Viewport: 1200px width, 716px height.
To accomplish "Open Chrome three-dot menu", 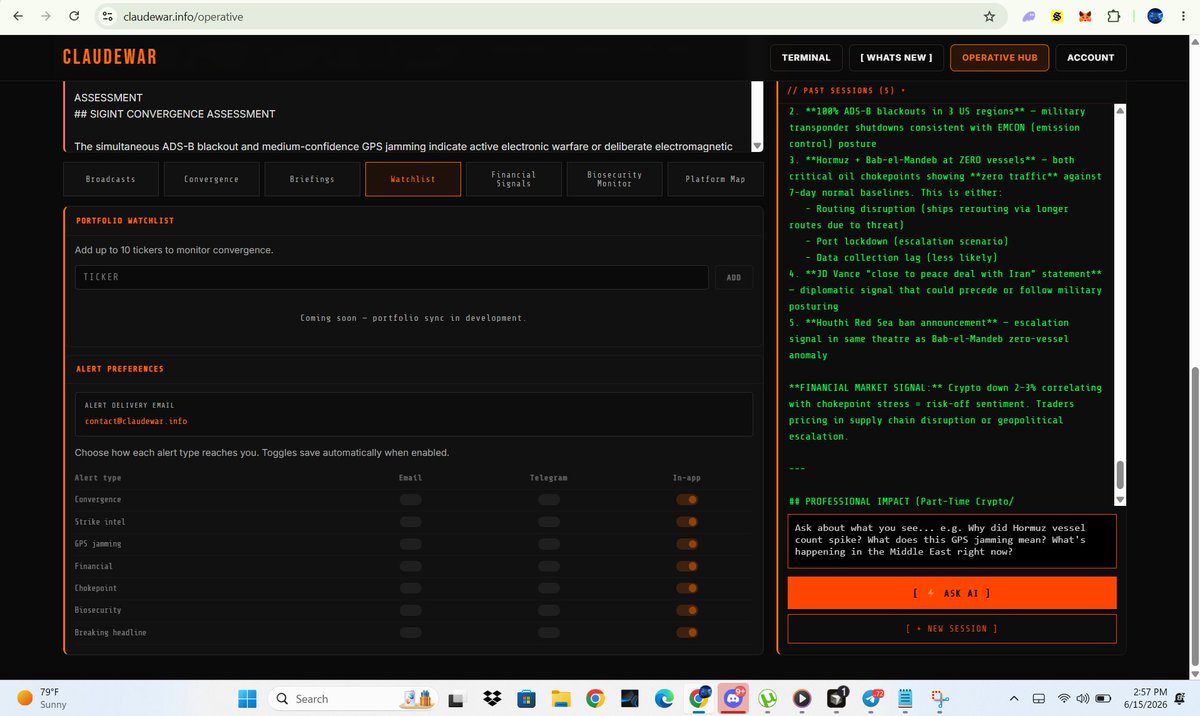I will [x=1184, y=16].
